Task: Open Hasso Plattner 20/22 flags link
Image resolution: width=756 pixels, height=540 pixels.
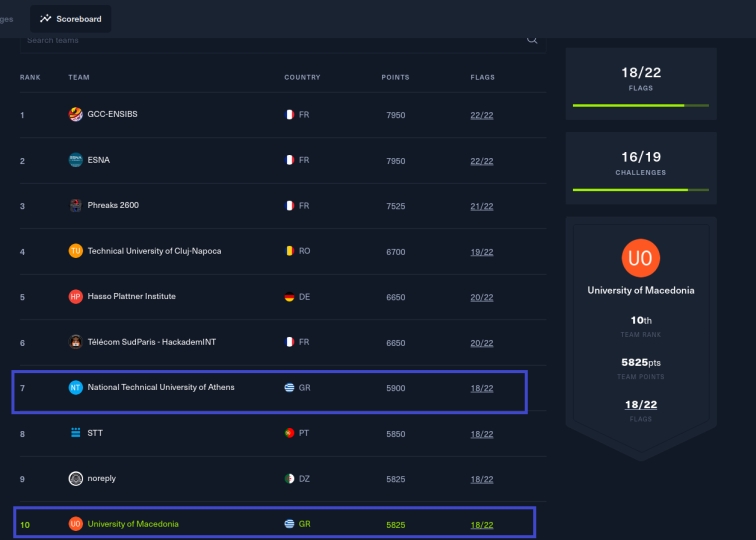Action: click(482, 297)
